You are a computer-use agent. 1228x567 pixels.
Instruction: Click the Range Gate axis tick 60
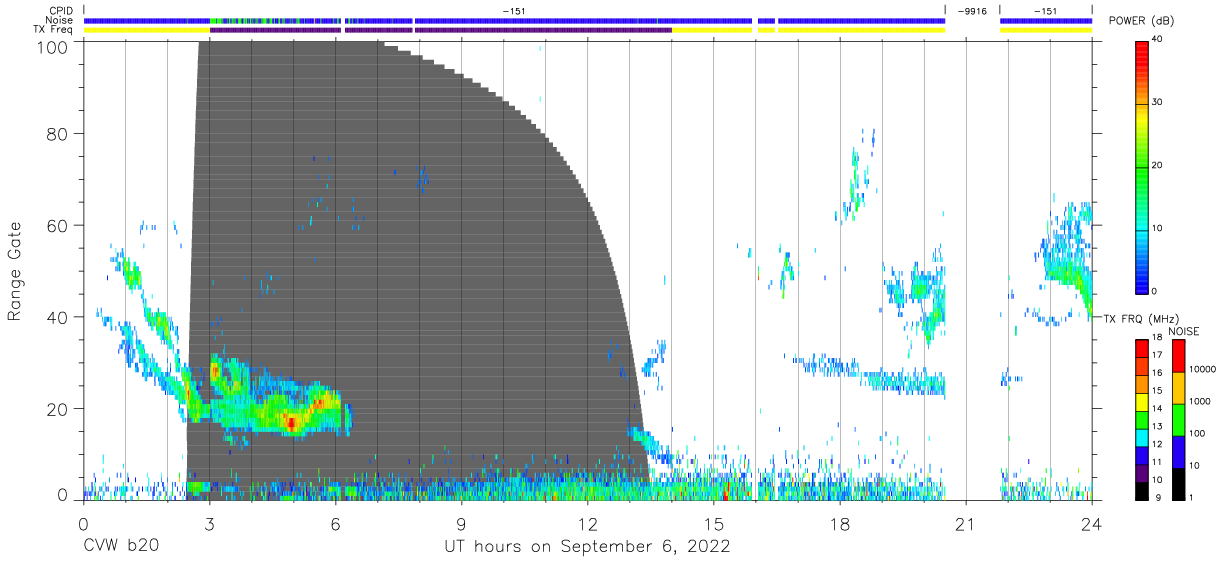[x=59, y=226]
